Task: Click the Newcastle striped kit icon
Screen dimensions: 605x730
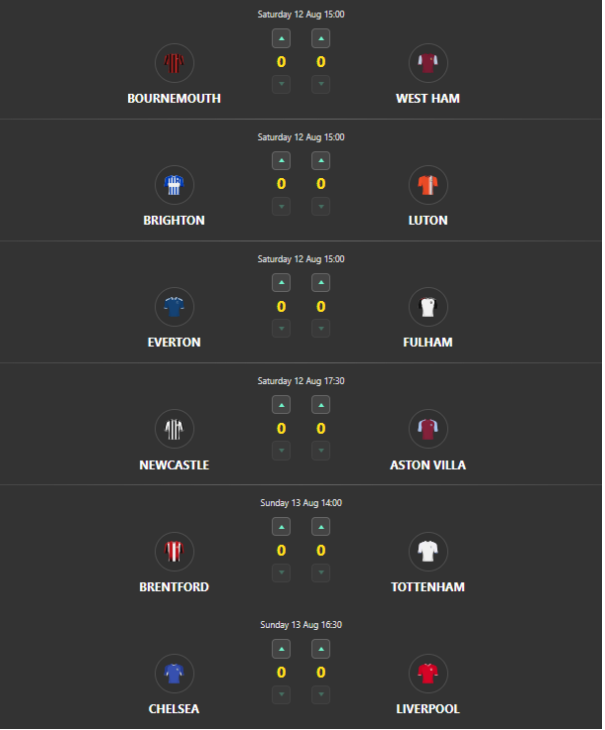Action: tap(175, 429)
